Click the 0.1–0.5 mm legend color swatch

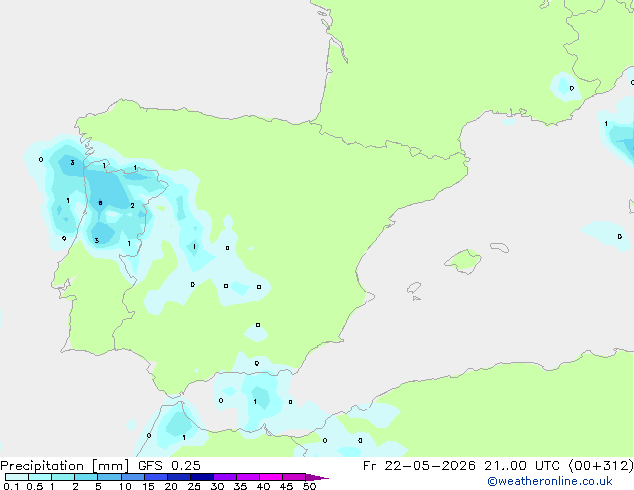17,477
